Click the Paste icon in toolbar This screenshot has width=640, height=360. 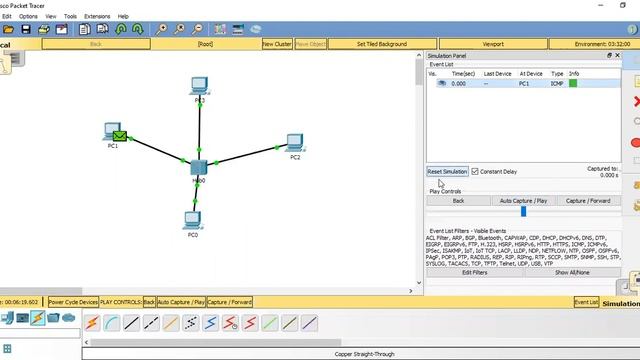tap(102, 29)
